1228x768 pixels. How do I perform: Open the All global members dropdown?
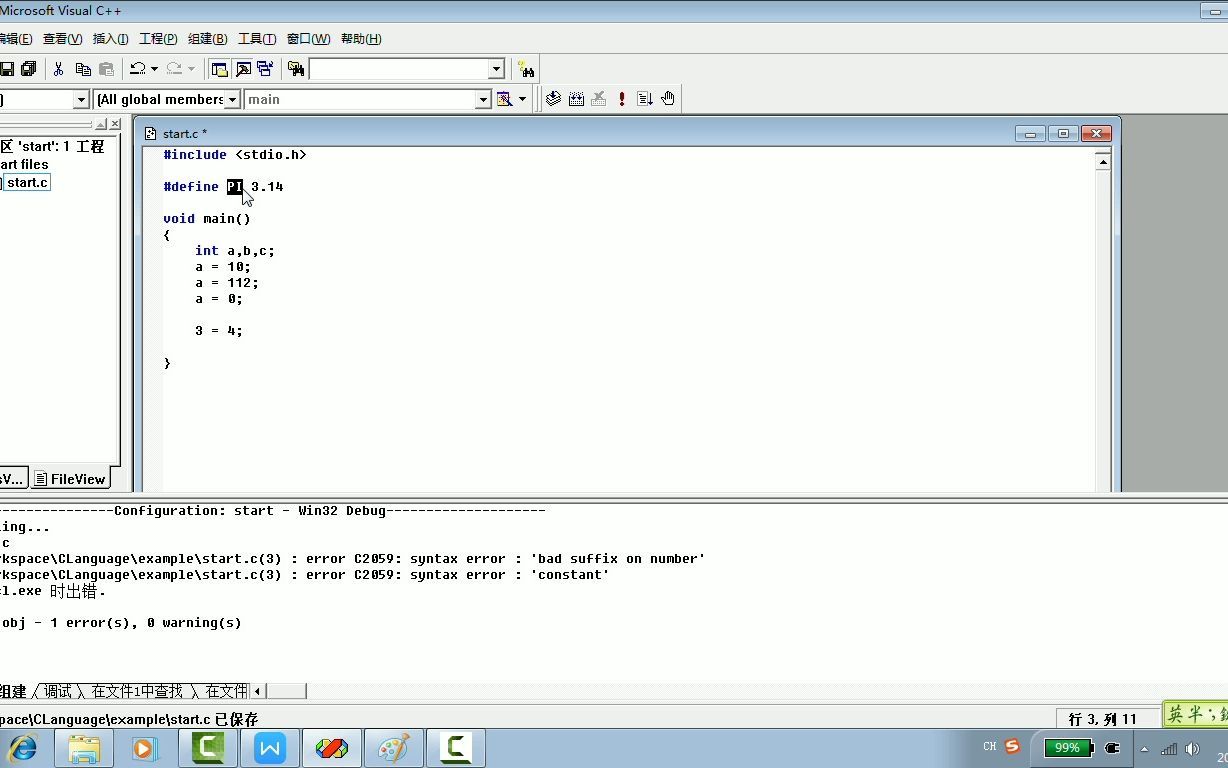(232, 99)
